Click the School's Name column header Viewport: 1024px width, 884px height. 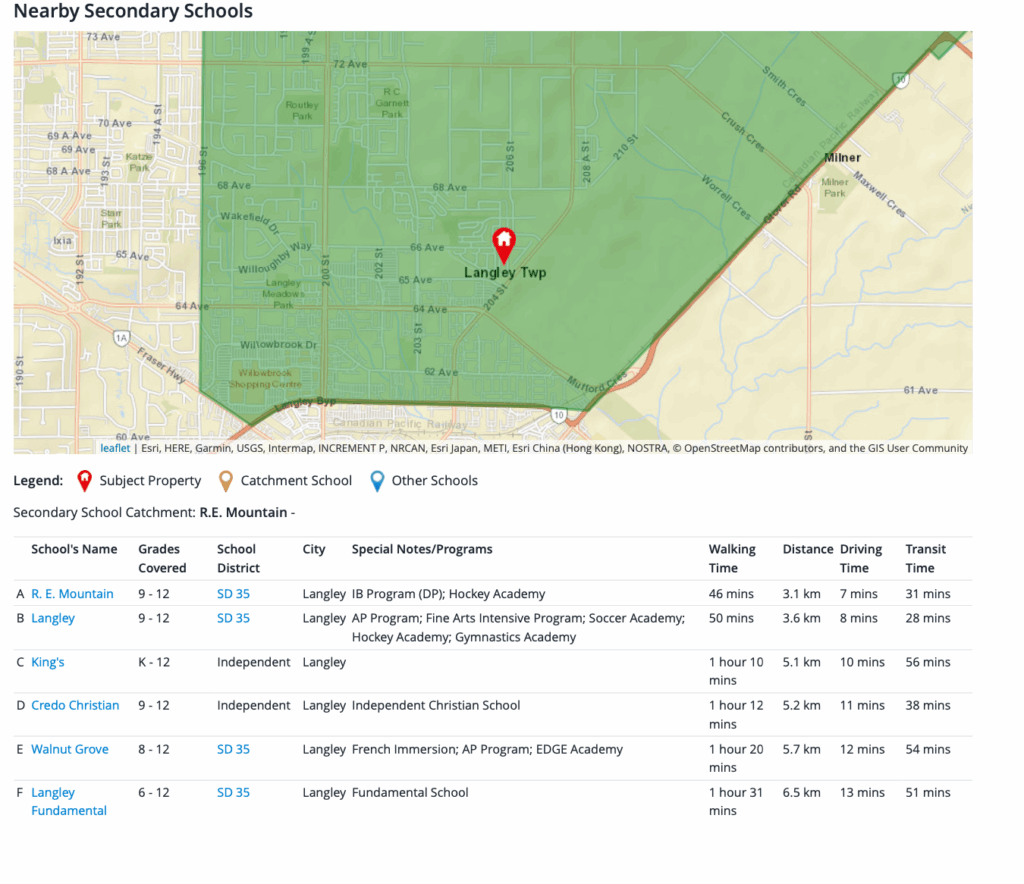[x=74, y=549]
